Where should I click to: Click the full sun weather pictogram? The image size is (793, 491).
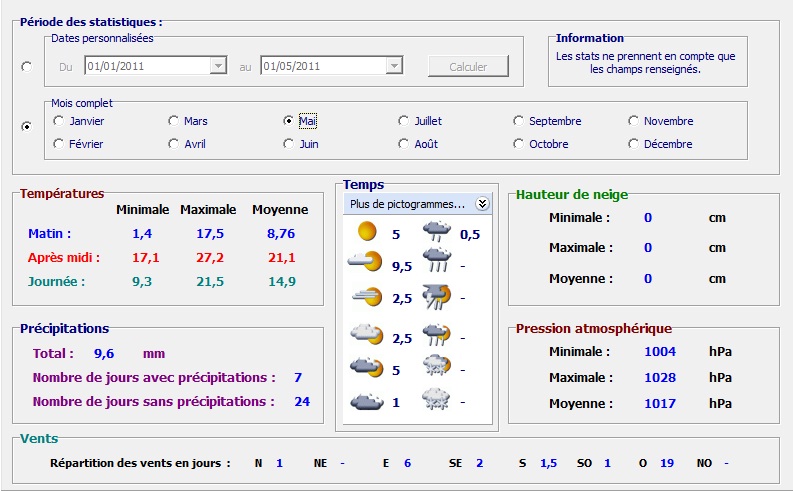[365, 233]
